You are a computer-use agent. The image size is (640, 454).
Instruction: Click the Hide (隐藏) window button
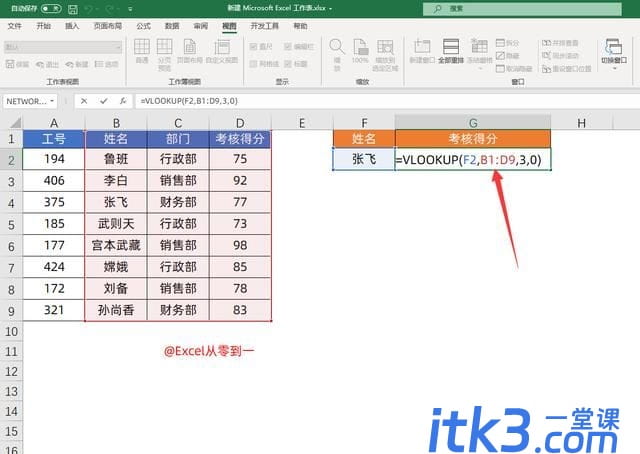coord(507,56)
